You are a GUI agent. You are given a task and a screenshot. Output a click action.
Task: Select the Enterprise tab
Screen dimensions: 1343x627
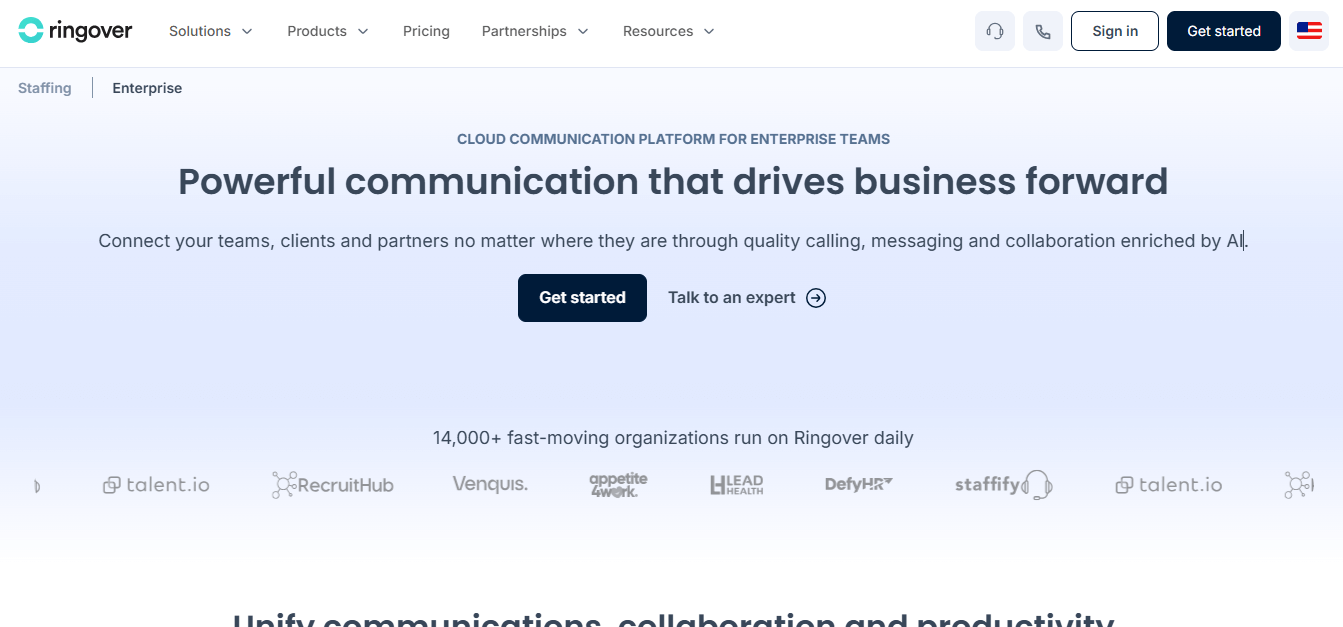(147, 88)
